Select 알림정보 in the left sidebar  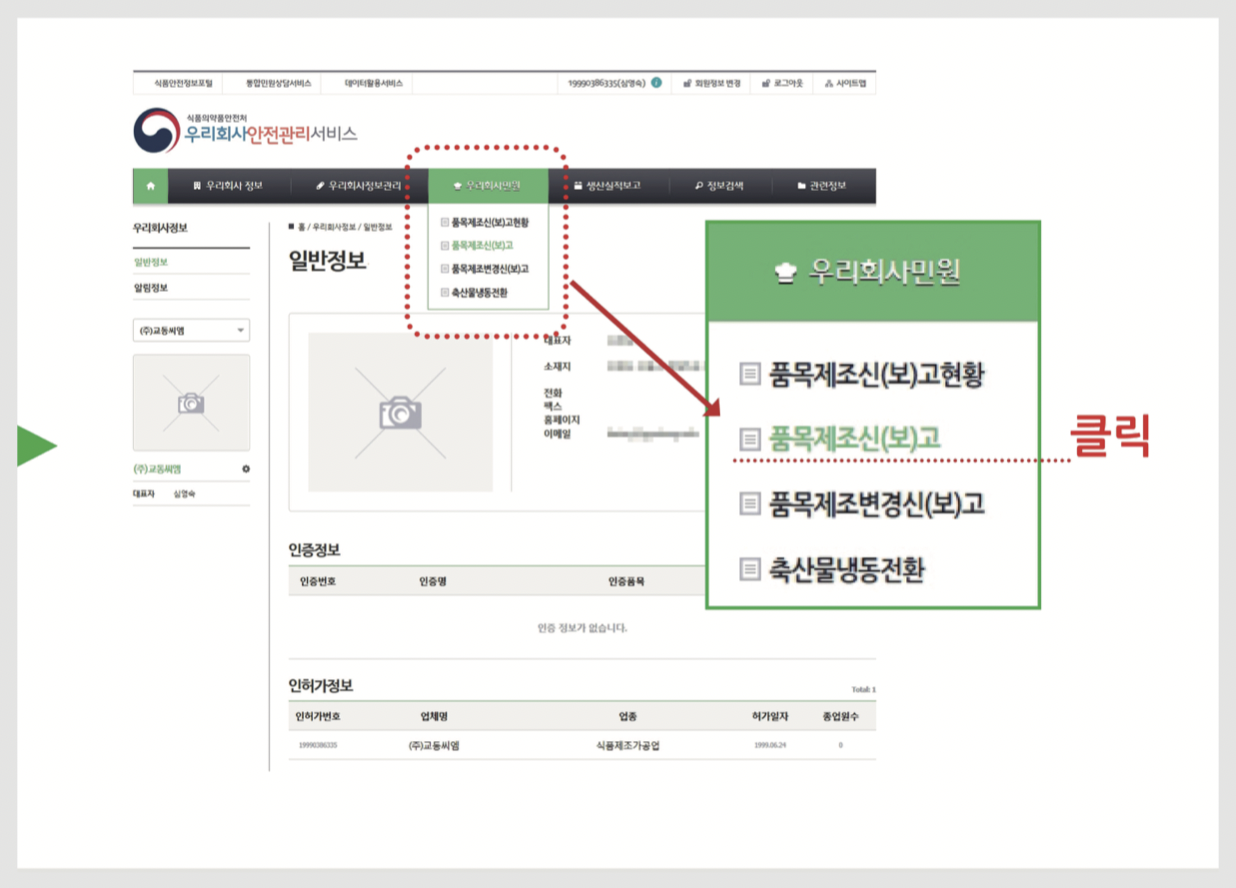point(151,288)
